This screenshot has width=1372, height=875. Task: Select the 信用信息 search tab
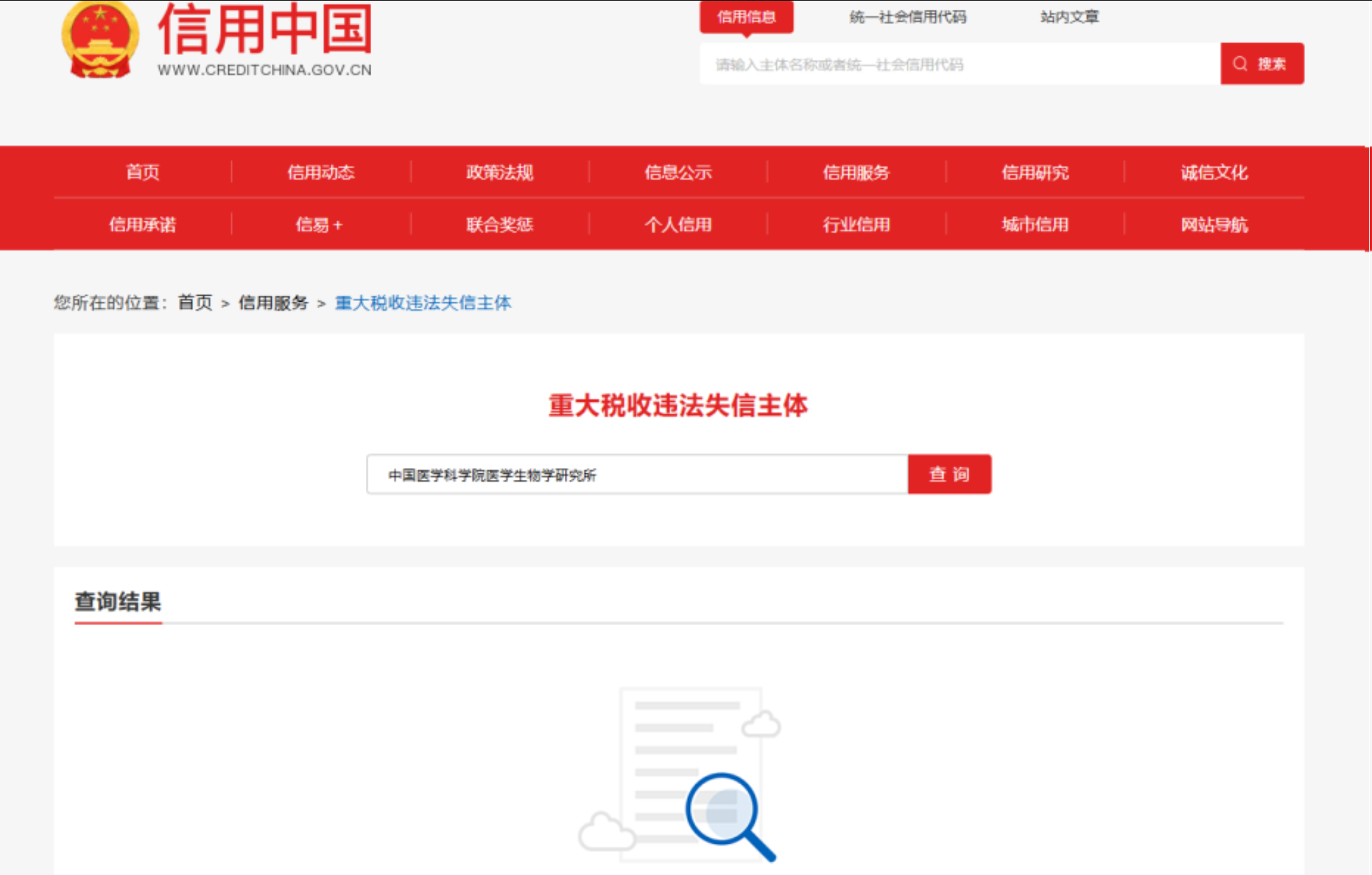coord(746,17)
